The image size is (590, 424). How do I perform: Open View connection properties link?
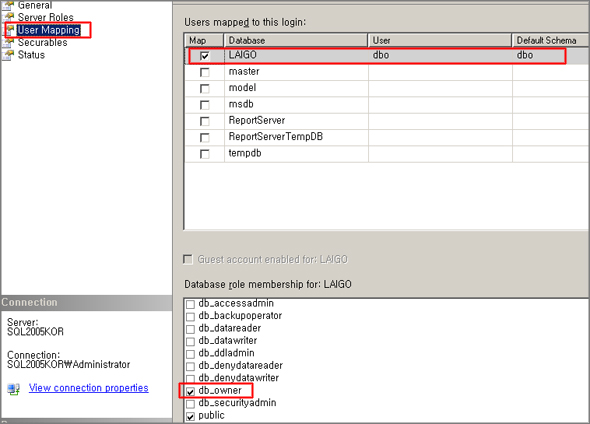point(88,388)
